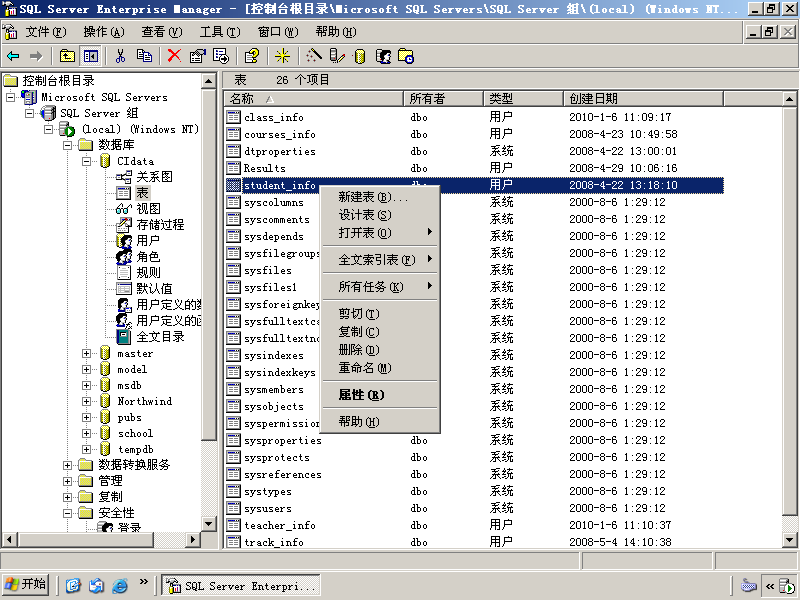Image resolution: width=800 pixels, height=600 pixels.
Task: Expand the school database node
Action: tap(86, 433)
